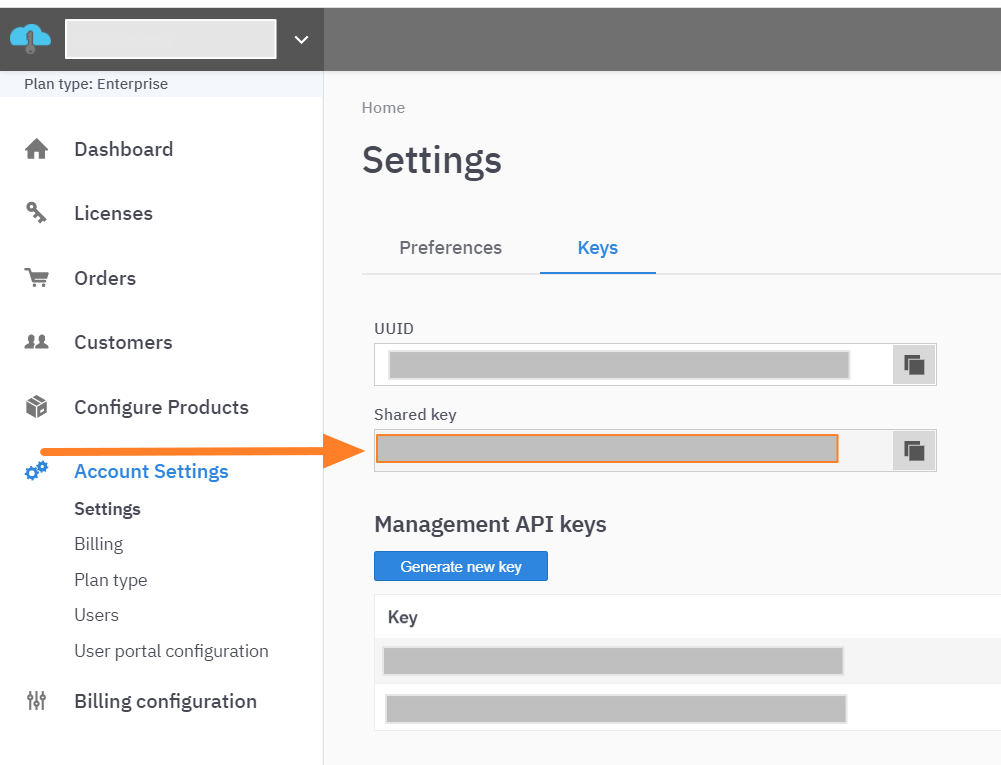Image resolution: width=1001 pixels, height=765 pixels.
Task: Open the account dropdown chevron
Action: click(x=301, y=40)
